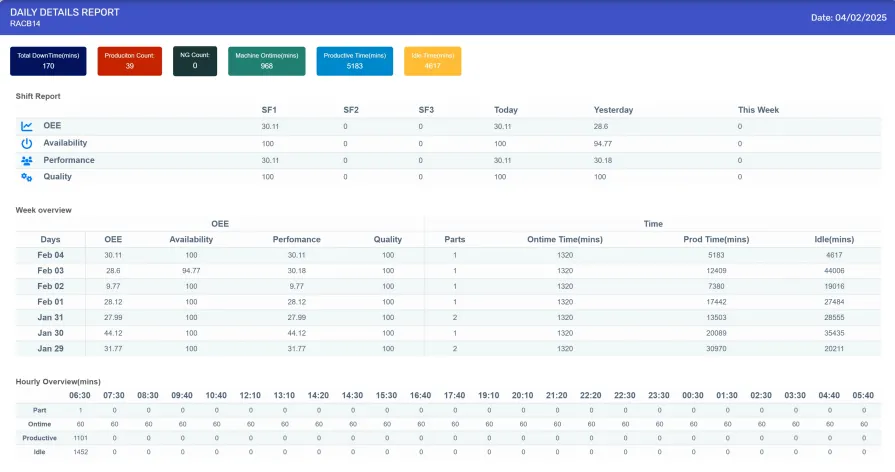This screenshot has width=895, height=472.
Task: Click the yellow Idle Time card
Action: tap(432, 61)
